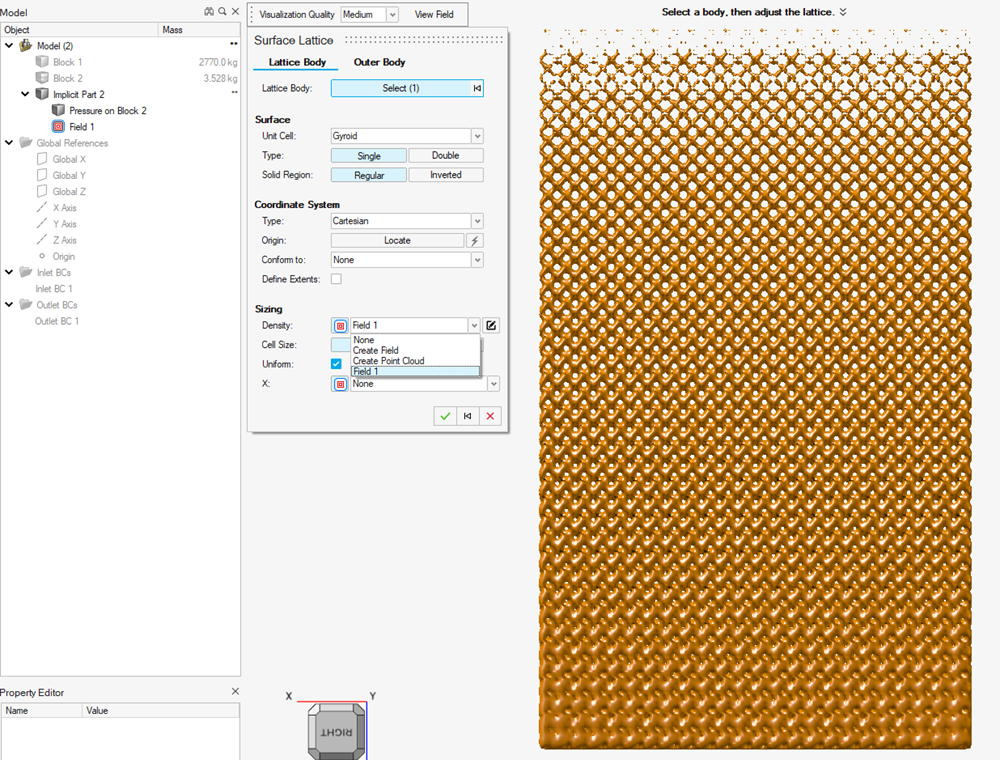Open the Visualization Quality dropdown

391,15
